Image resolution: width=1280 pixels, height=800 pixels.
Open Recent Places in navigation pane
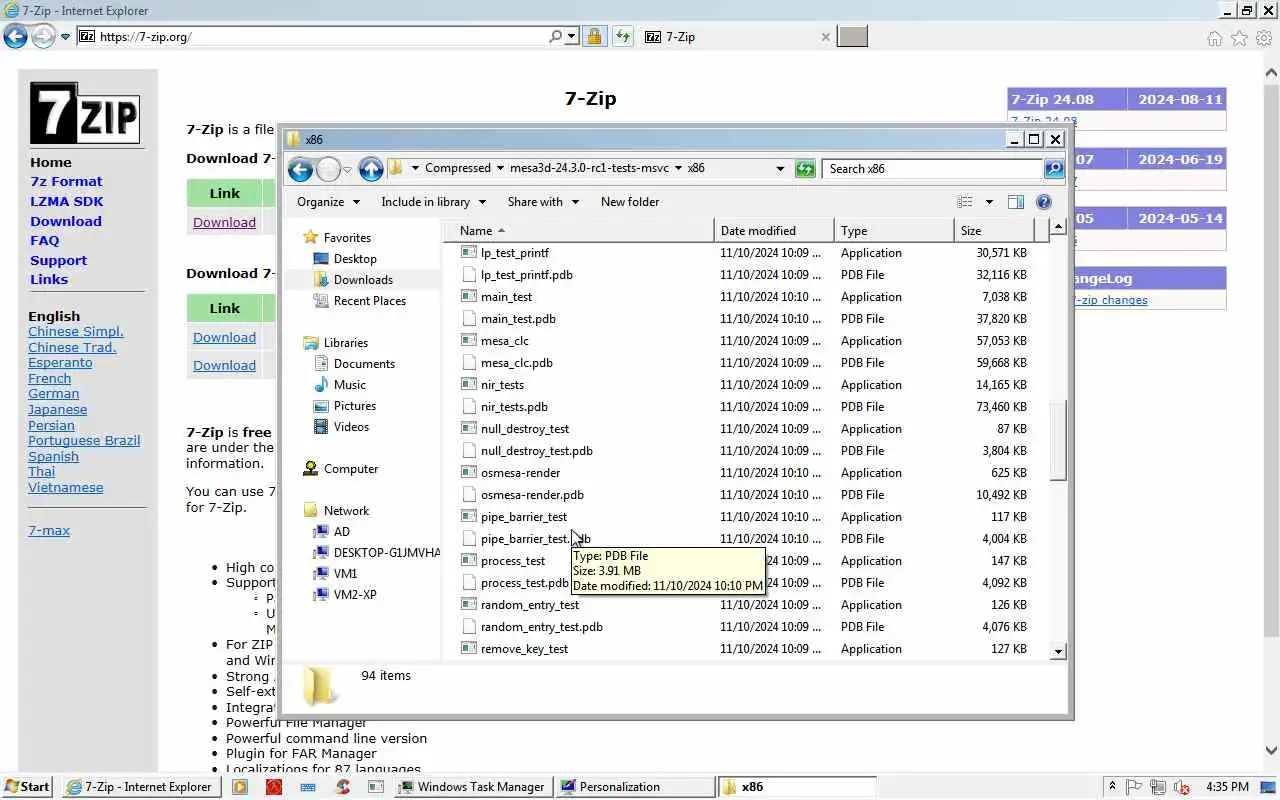[369, 301]
